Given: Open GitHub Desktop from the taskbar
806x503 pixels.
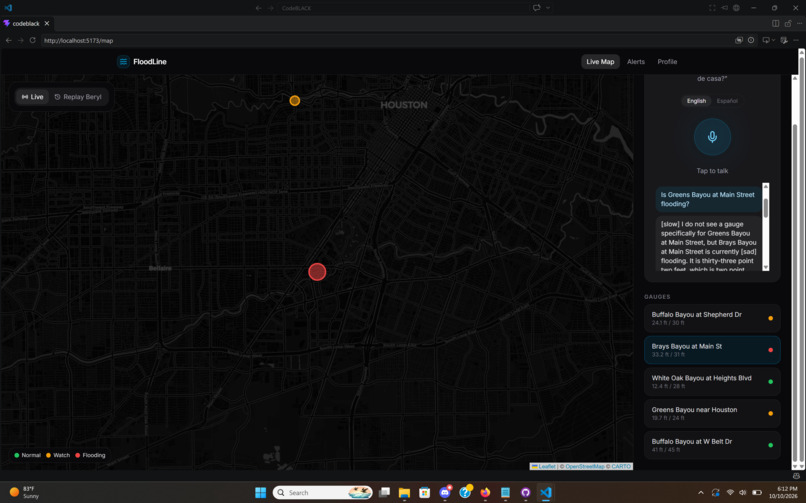Looking at the screenshot, I should coord(525,493).
